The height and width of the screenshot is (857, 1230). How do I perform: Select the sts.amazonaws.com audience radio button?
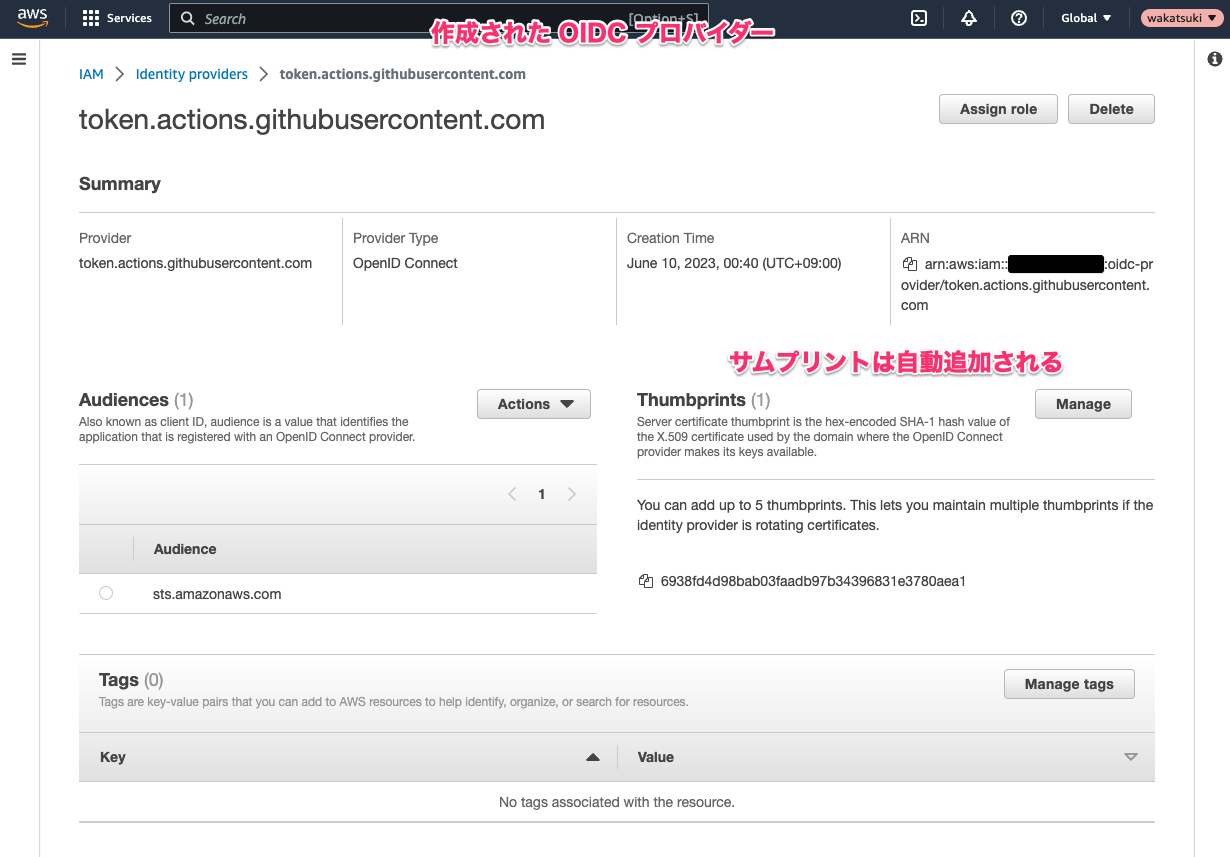pos(106,592)
